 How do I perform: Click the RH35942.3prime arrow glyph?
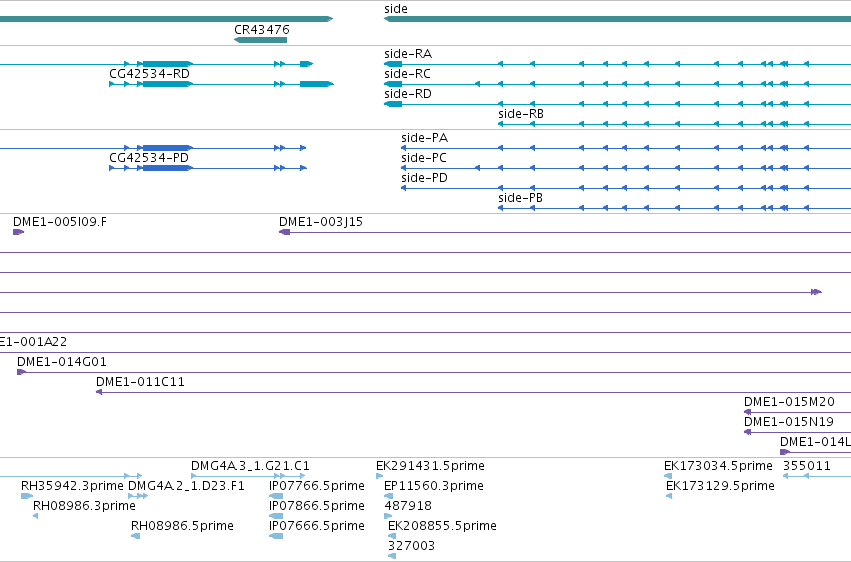[27, 496]
